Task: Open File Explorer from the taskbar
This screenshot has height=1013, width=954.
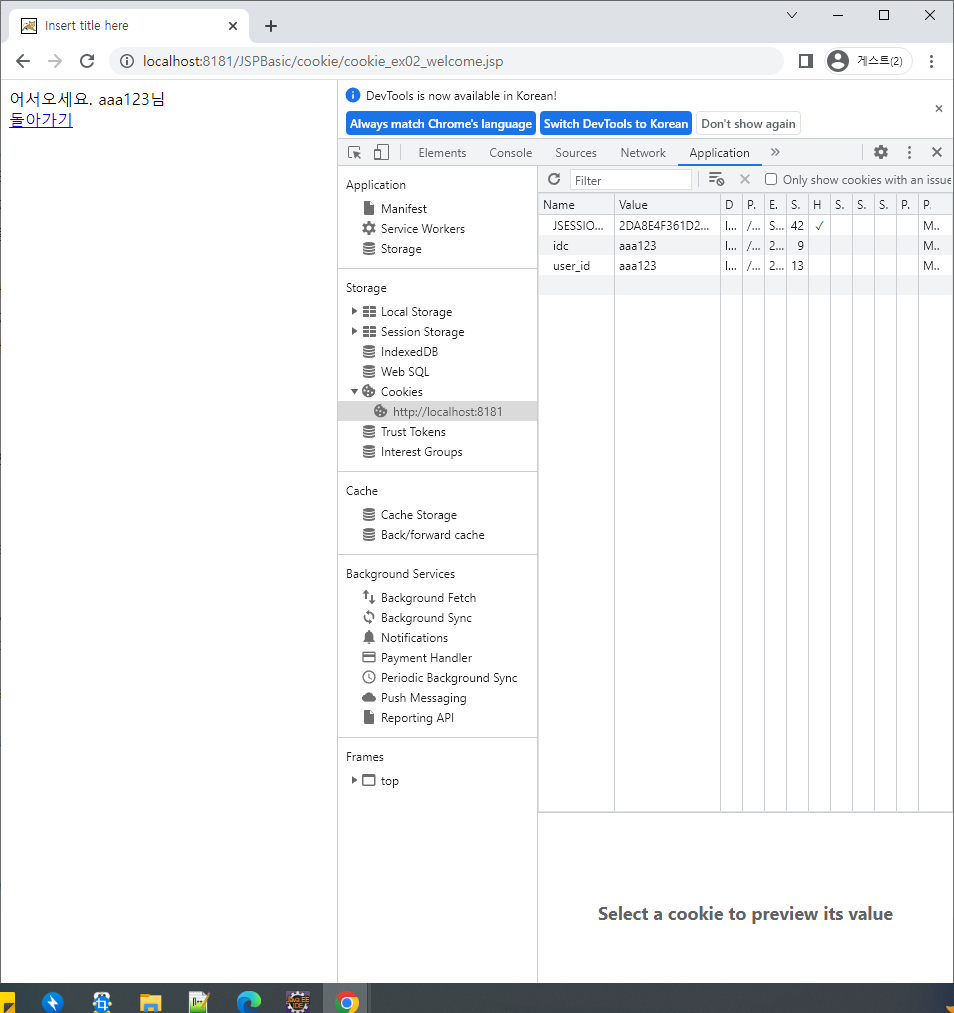Action: point(150,1001)
